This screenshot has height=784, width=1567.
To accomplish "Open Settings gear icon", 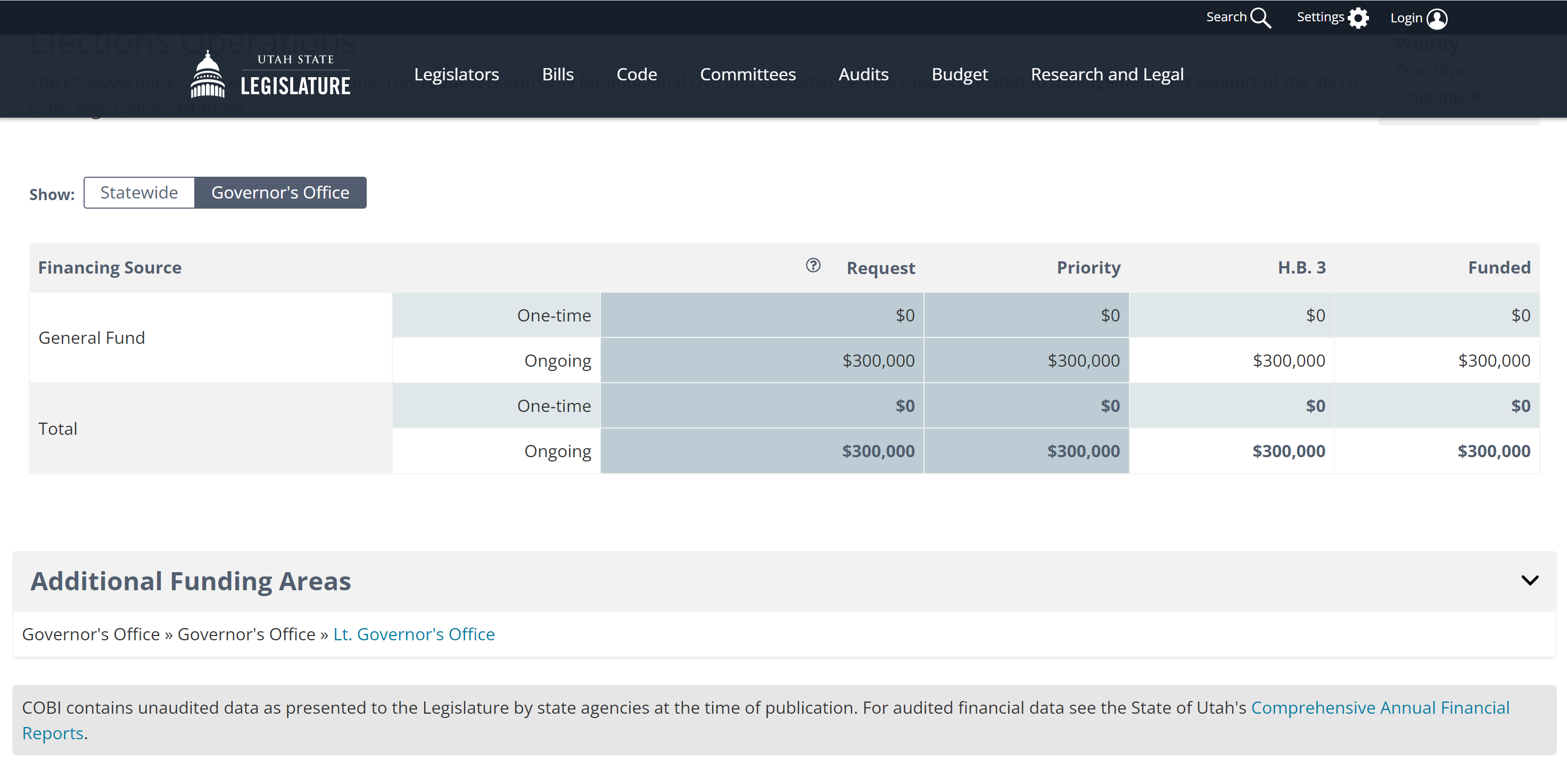I will point(1358,18).
